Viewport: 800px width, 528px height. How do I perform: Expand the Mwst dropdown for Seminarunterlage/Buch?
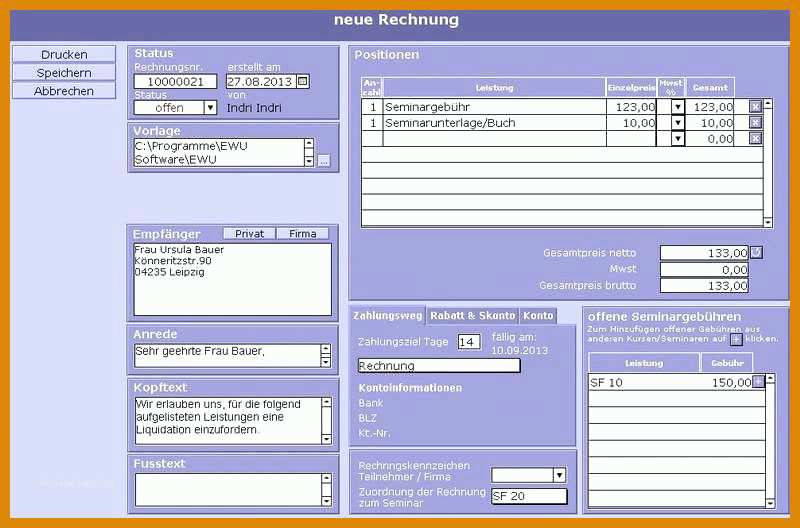click(x=678, y=122)
